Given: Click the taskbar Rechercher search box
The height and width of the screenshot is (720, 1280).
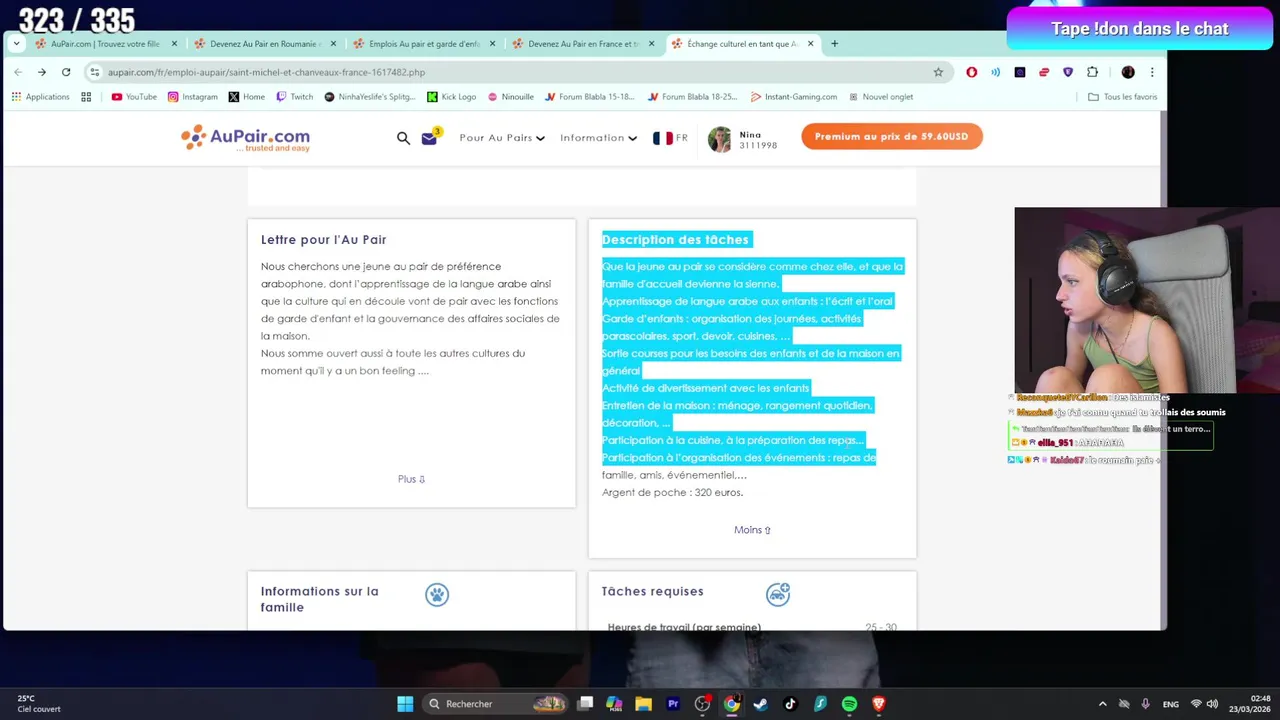Looking at the screenshot, I should [x=497, y=704].
